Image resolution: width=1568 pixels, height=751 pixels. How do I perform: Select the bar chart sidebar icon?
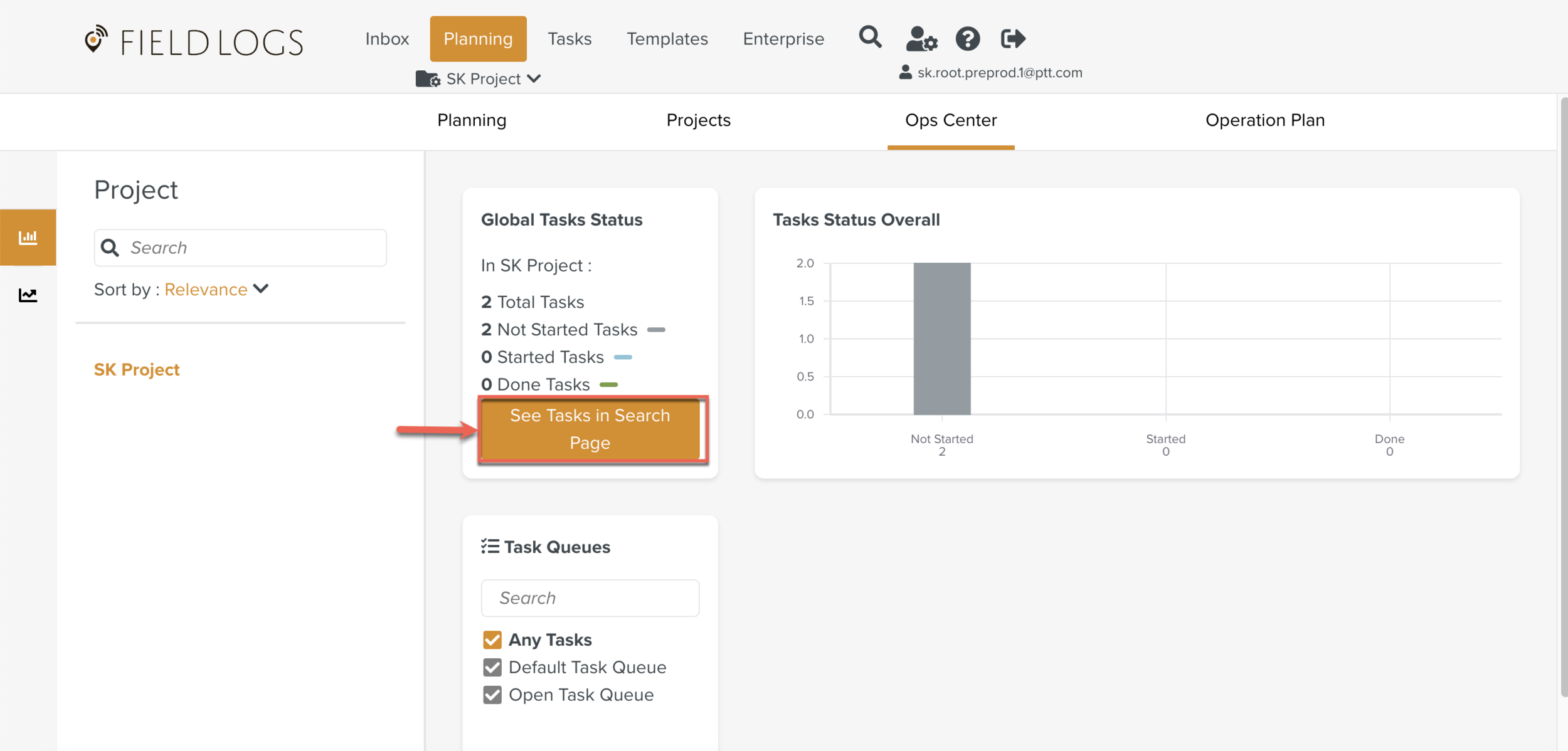[x=28, y=238]
